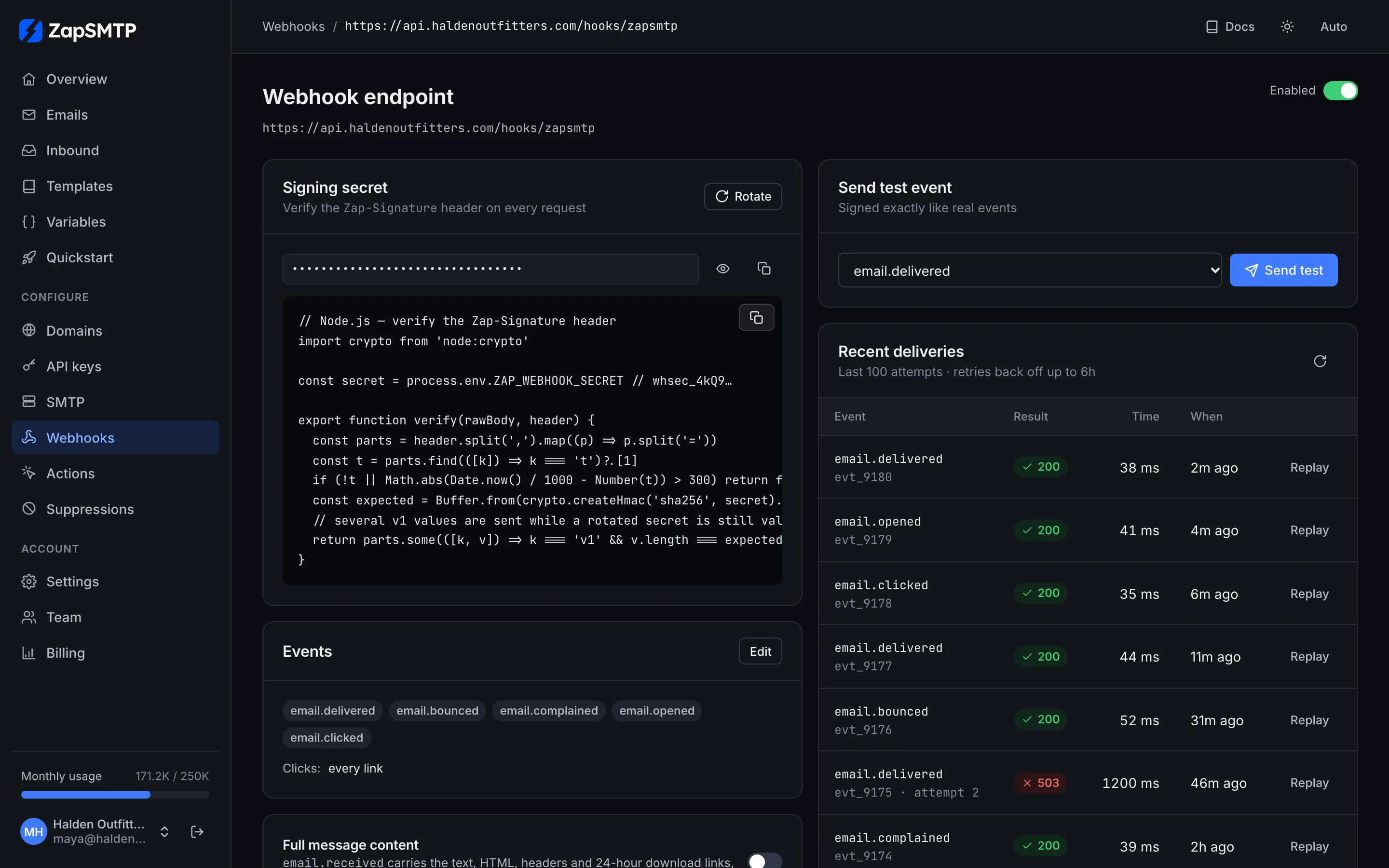Image resolution: width=1389 pixels, height=868 pixels.
Task: Open the Docs link
Action: pyautogui.click(x=1230, y=27)
